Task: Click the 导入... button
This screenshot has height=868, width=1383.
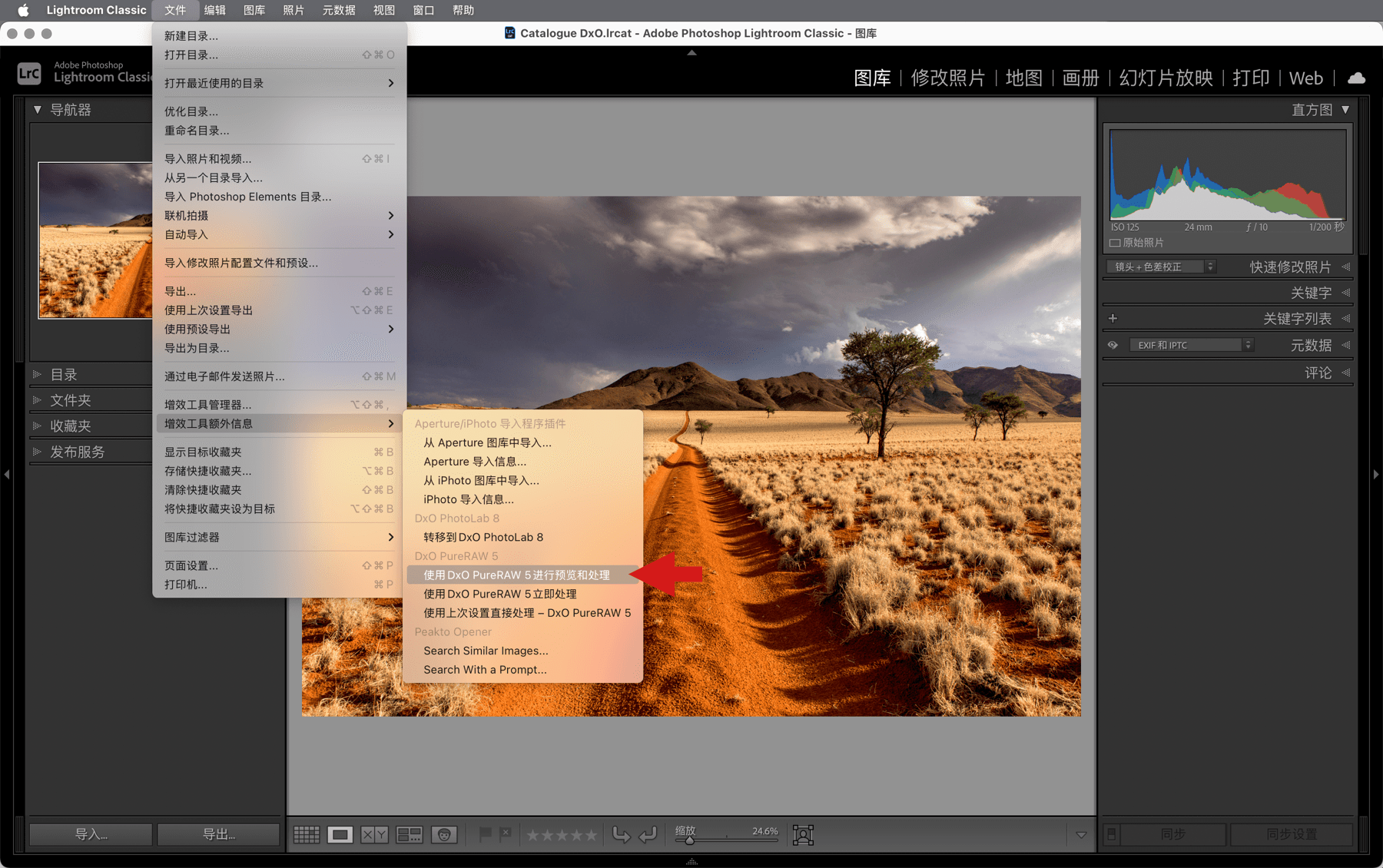Action: pyautogui.click(x=91, y=834)
